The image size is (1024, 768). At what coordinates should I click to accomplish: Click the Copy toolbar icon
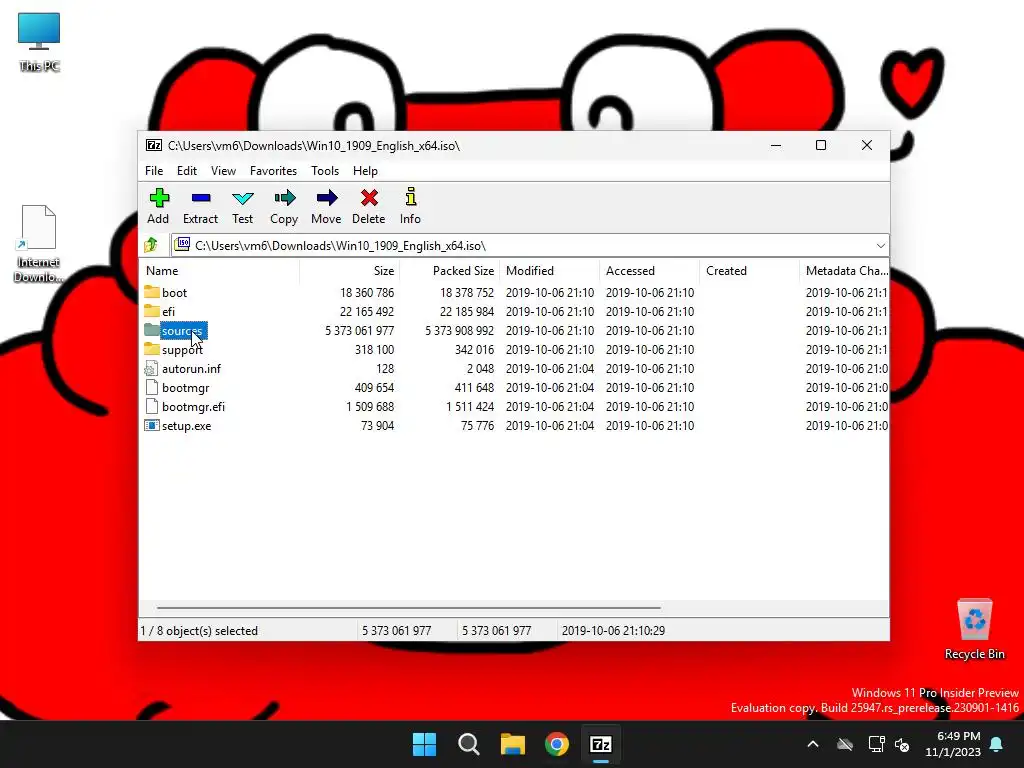[284, 198]
